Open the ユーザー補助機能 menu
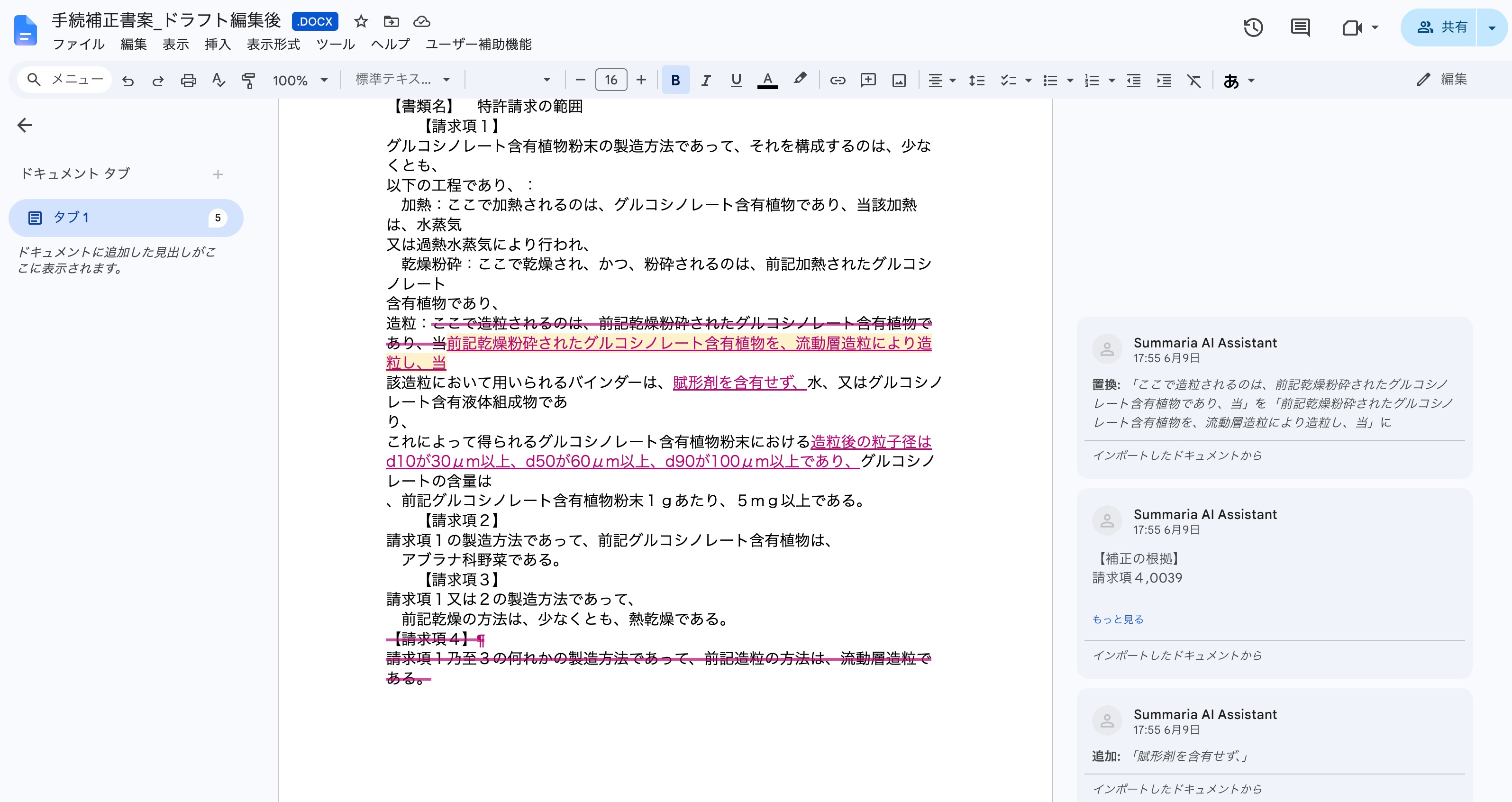The image size is (1512, 802). pos(478,45)
